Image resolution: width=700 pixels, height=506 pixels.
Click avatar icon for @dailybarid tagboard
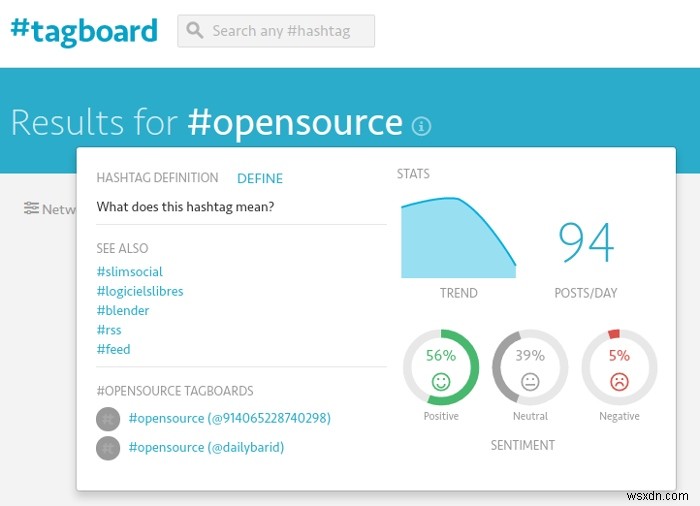pyautogui.click(x=108, y=448)
